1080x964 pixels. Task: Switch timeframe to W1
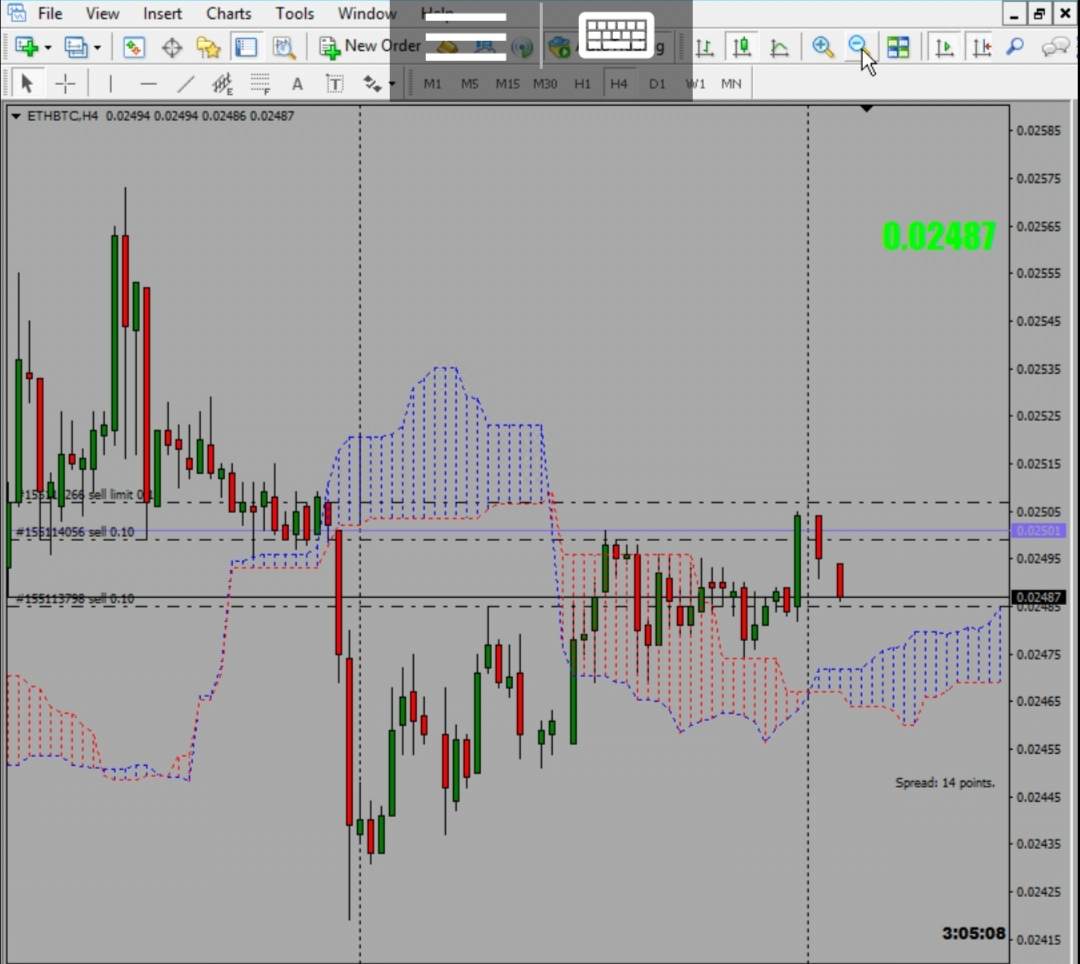tap(695, 84)
